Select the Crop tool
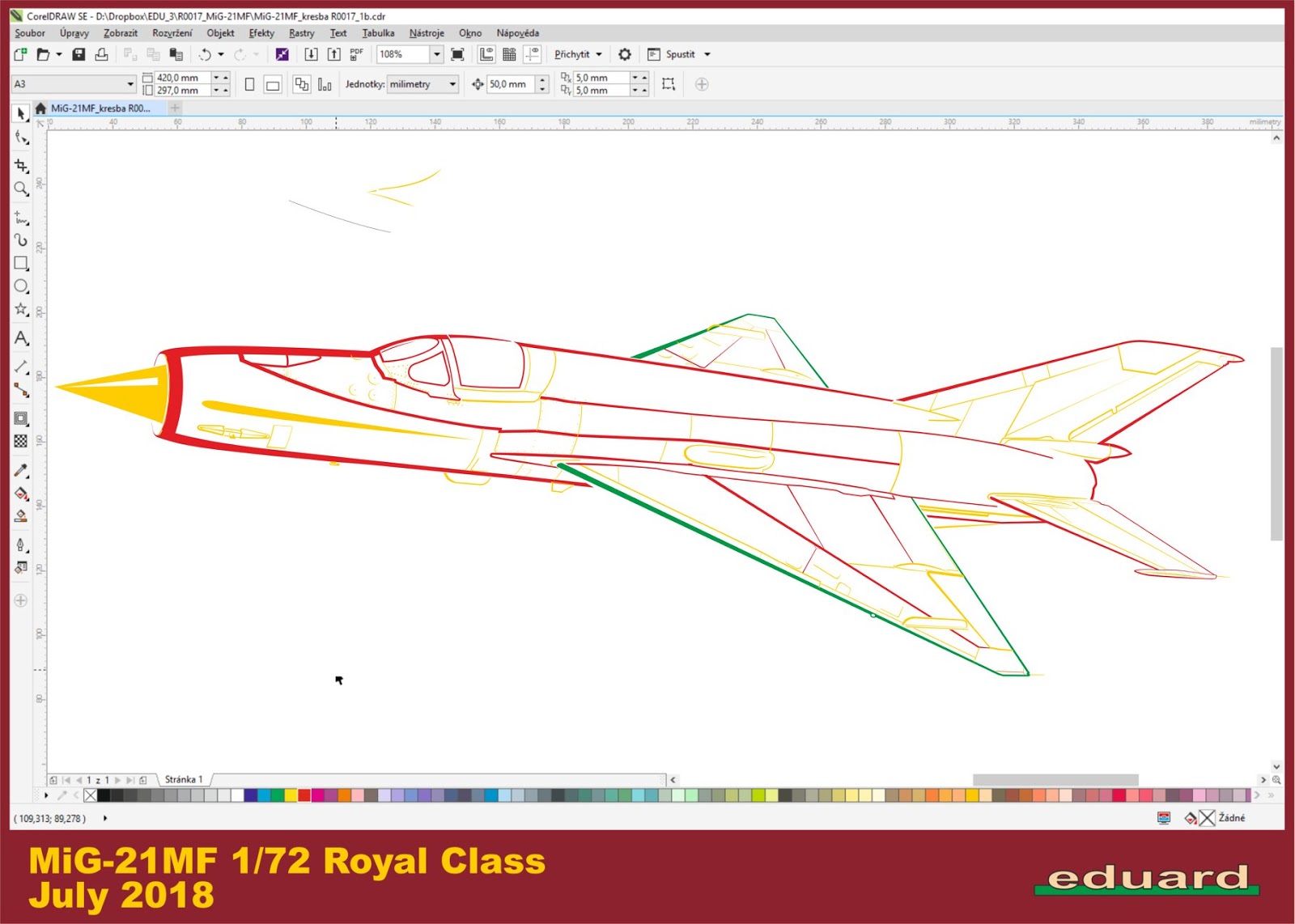The image size is (1295, 924). coord(21,165)
